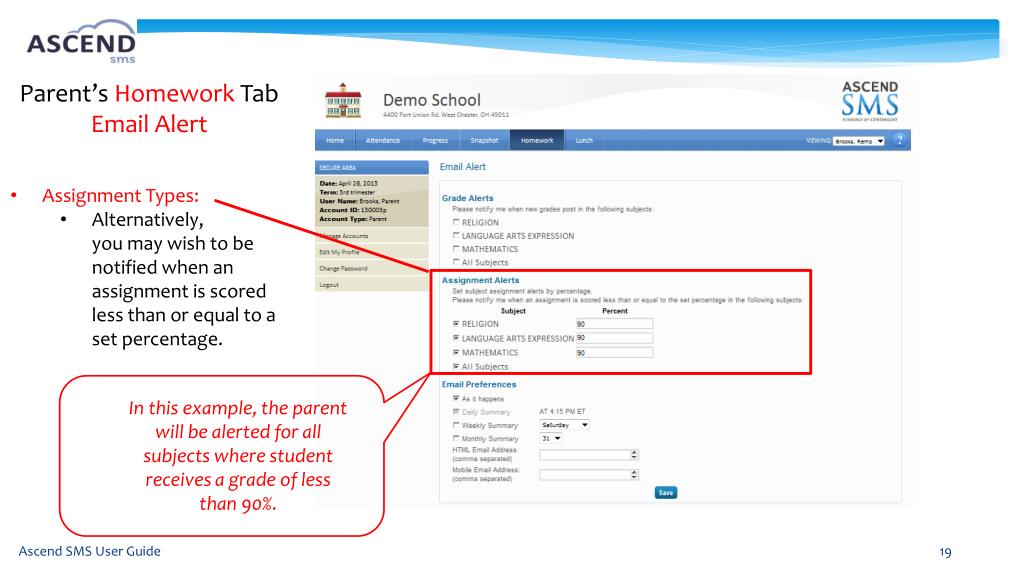Screen dimensions: 1024x576
Task: Uncheck LANGUAGE ARTS EXPRESSION under Assignment Alerts
Action: (456, 338)
